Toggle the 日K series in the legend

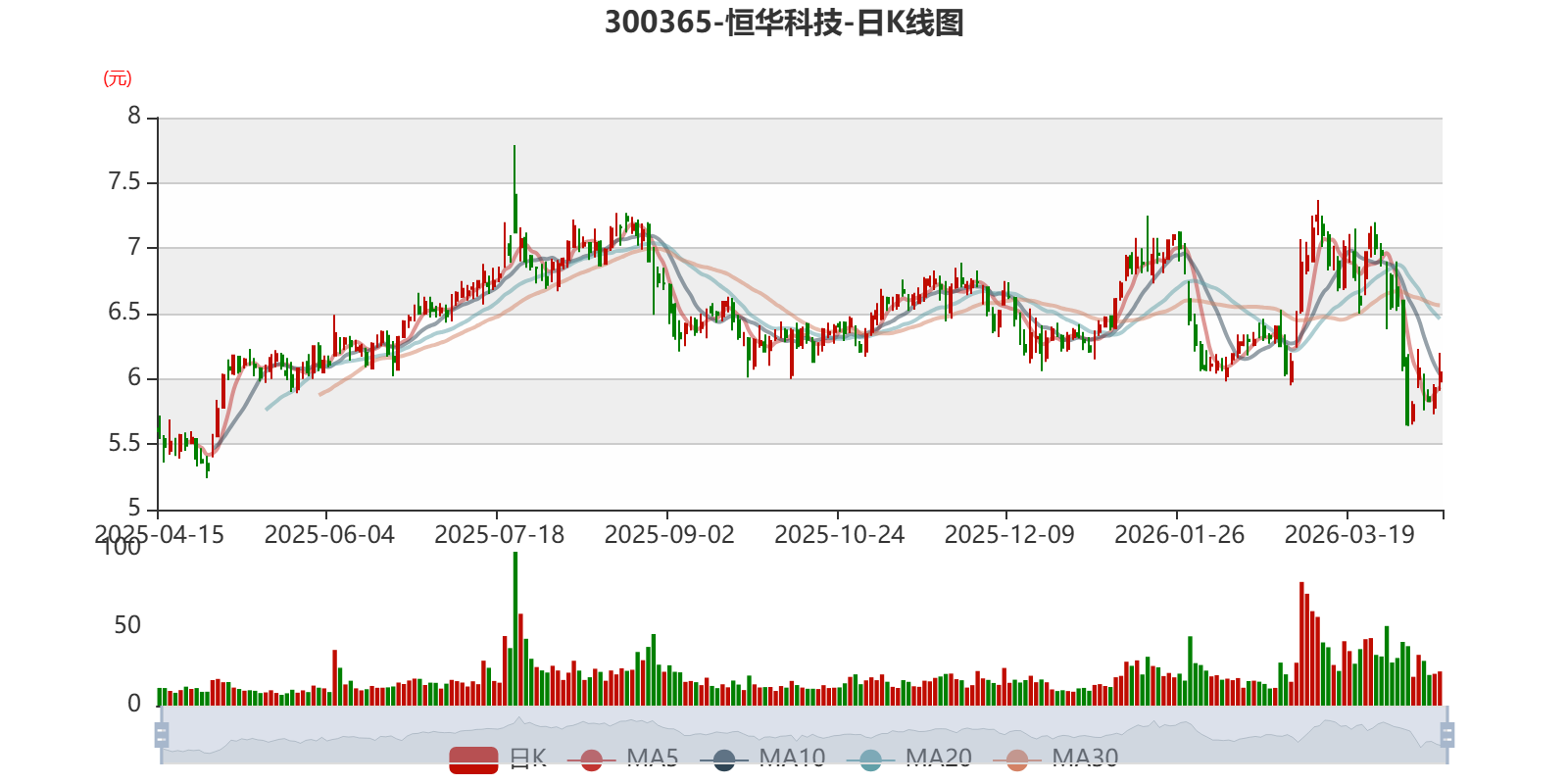click(498, 759)
